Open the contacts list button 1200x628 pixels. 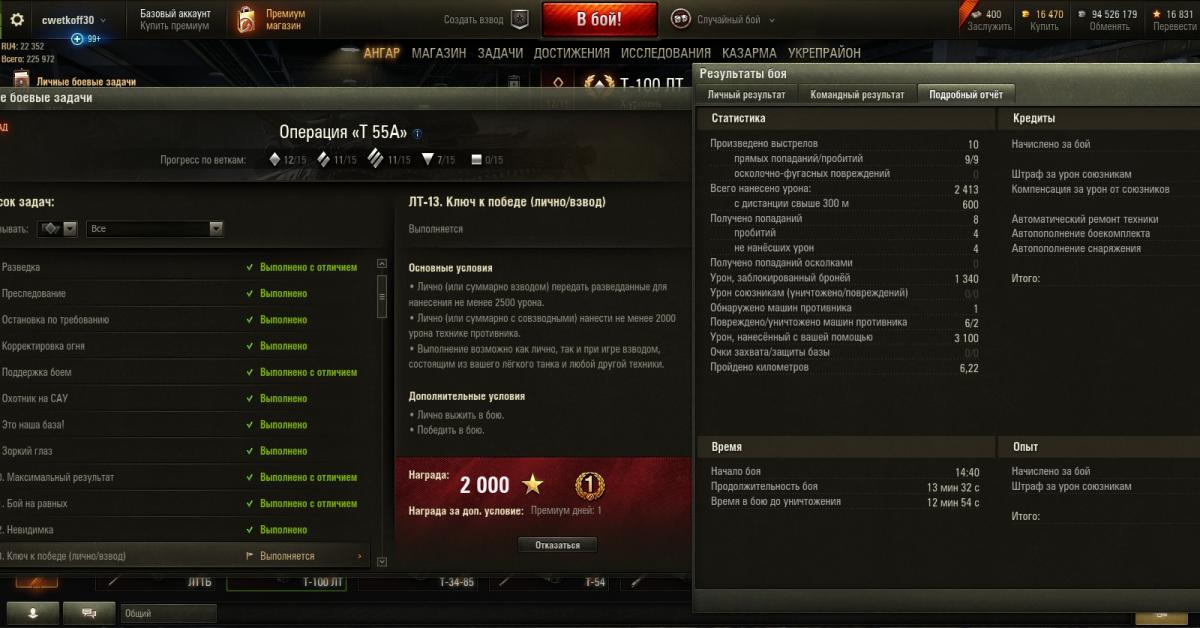click(31, 612)
